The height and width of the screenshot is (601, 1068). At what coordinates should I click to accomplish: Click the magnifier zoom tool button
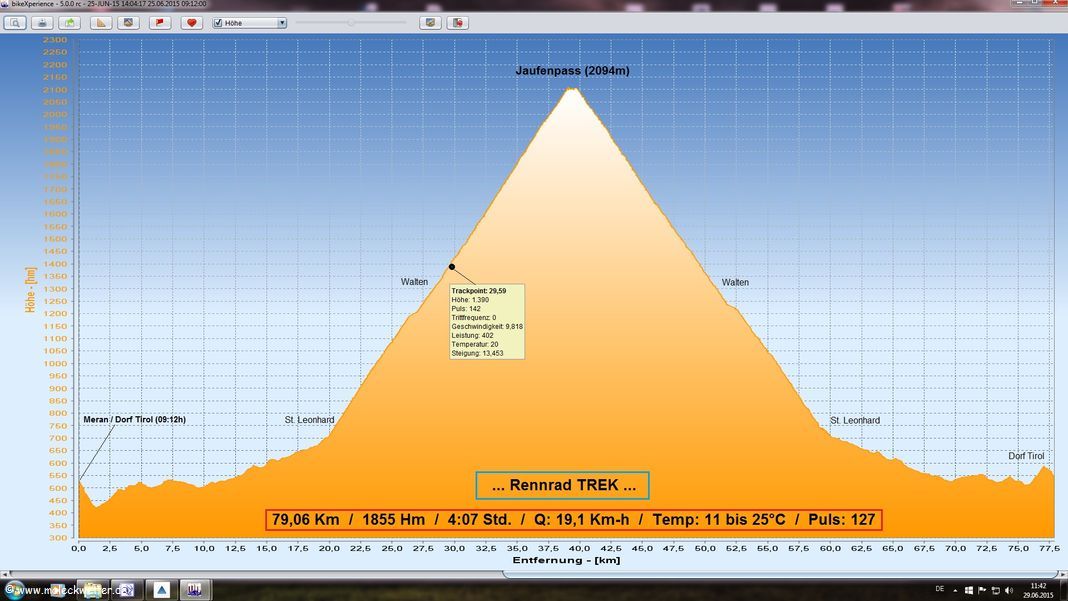click(x=15, y=22)
